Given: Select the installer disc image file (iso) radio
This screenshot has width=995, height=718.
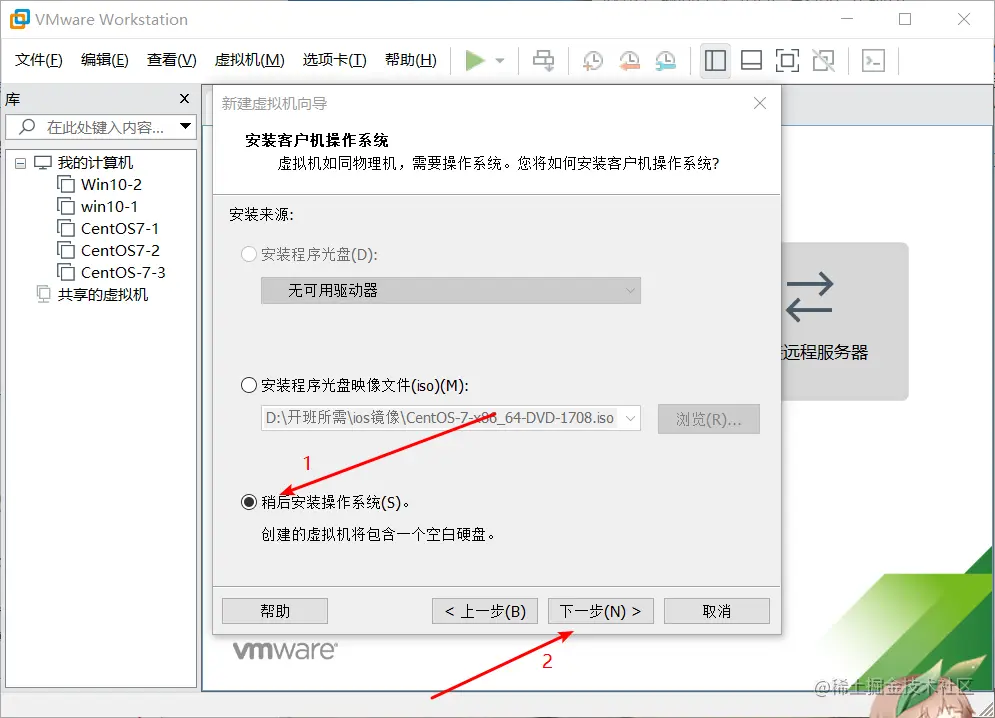Looking at the screenshot, I should point(249,385).
